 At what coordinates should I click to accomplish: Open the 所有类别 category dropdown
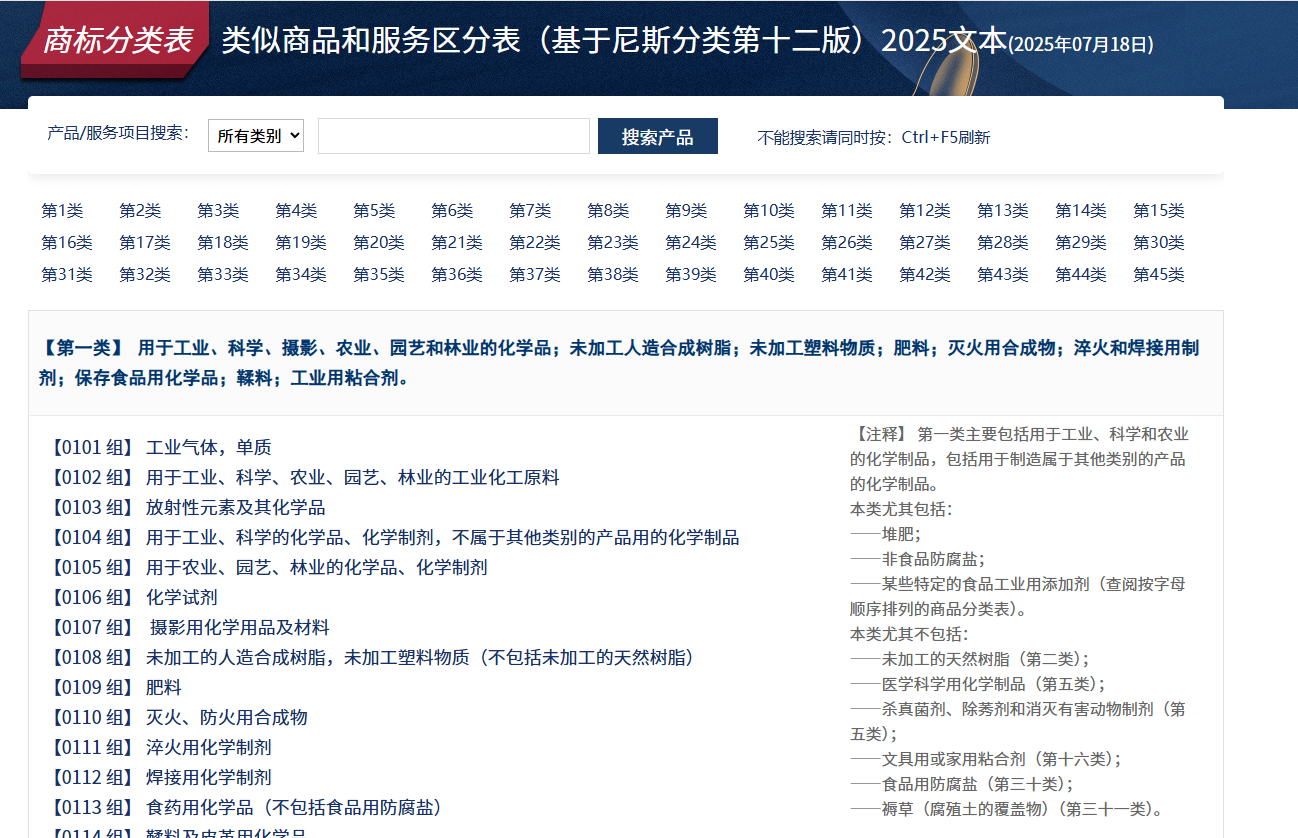pos(255,135)
